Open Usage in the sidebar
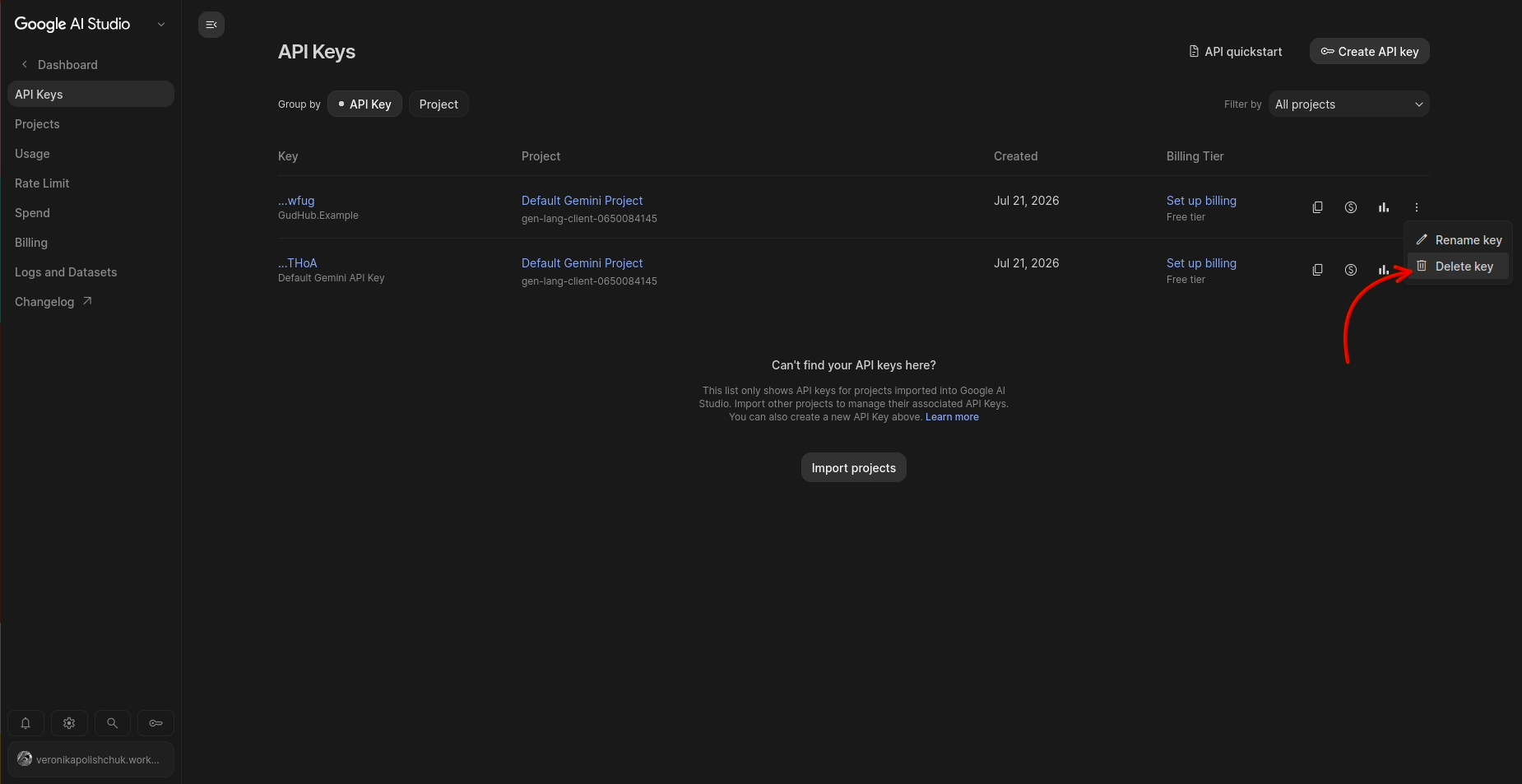The height and width of the screenshot is (784, 1522). tap(32, 154)
